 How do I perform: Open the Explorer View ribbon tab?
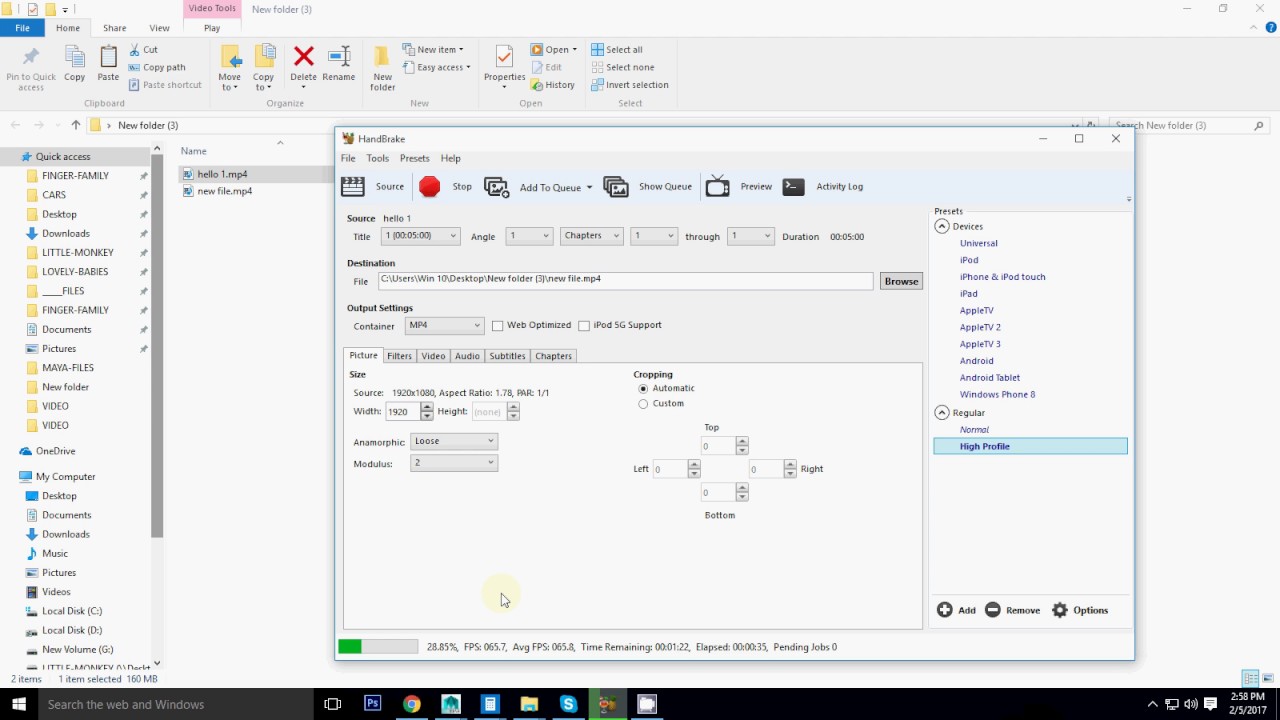pyautogui.click(x=159, y=28)
